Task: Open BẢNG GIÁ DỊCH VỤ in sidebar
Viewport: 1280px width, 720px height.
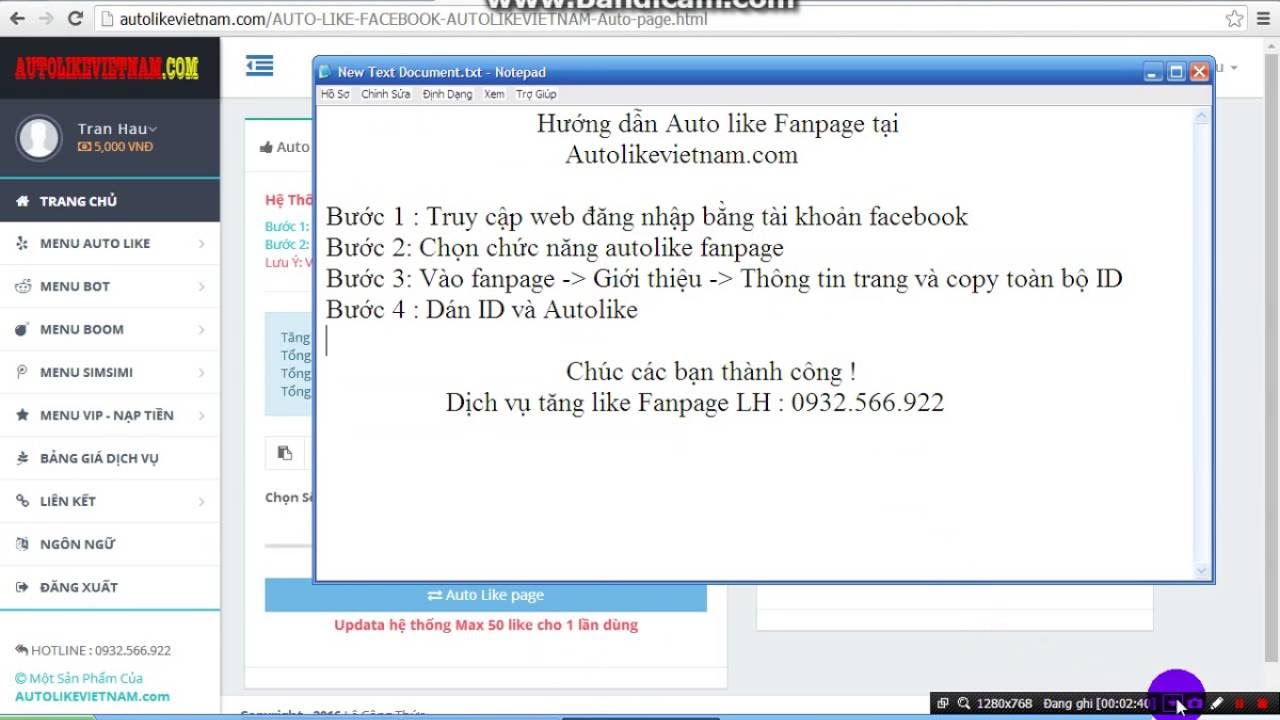Action: (110, 458)
